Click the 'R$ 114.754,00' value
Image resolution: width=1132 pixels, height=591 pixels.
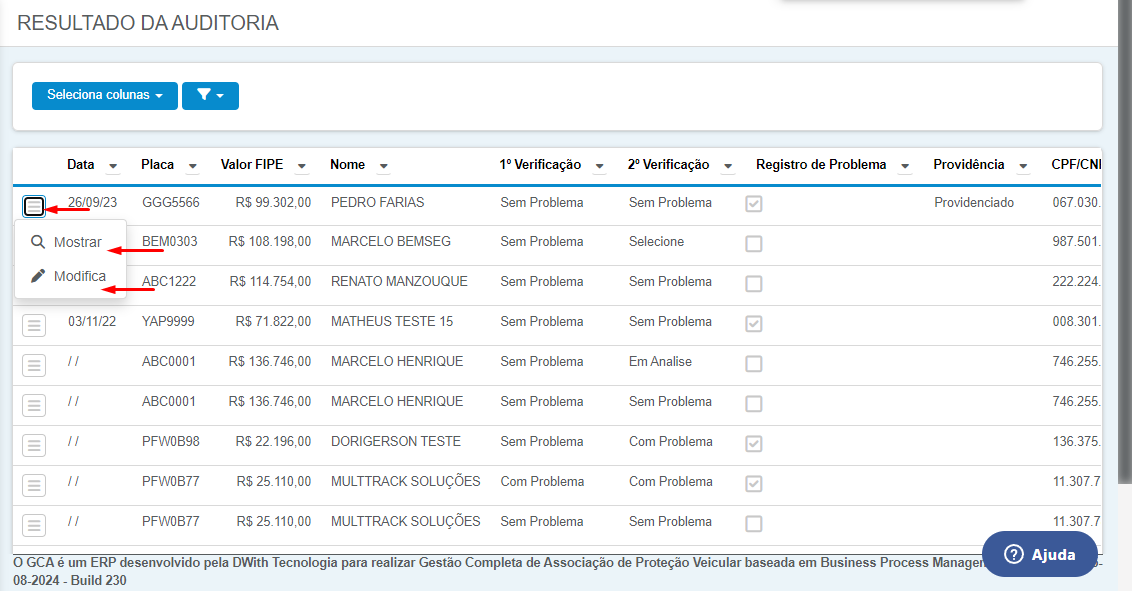[x=270, y=281]
